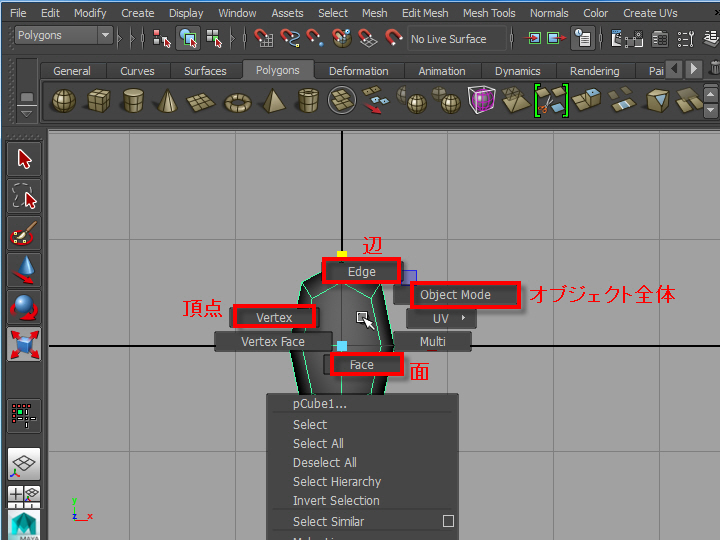Activate the Rotate tool sphere icon

[x=24, y=307]
